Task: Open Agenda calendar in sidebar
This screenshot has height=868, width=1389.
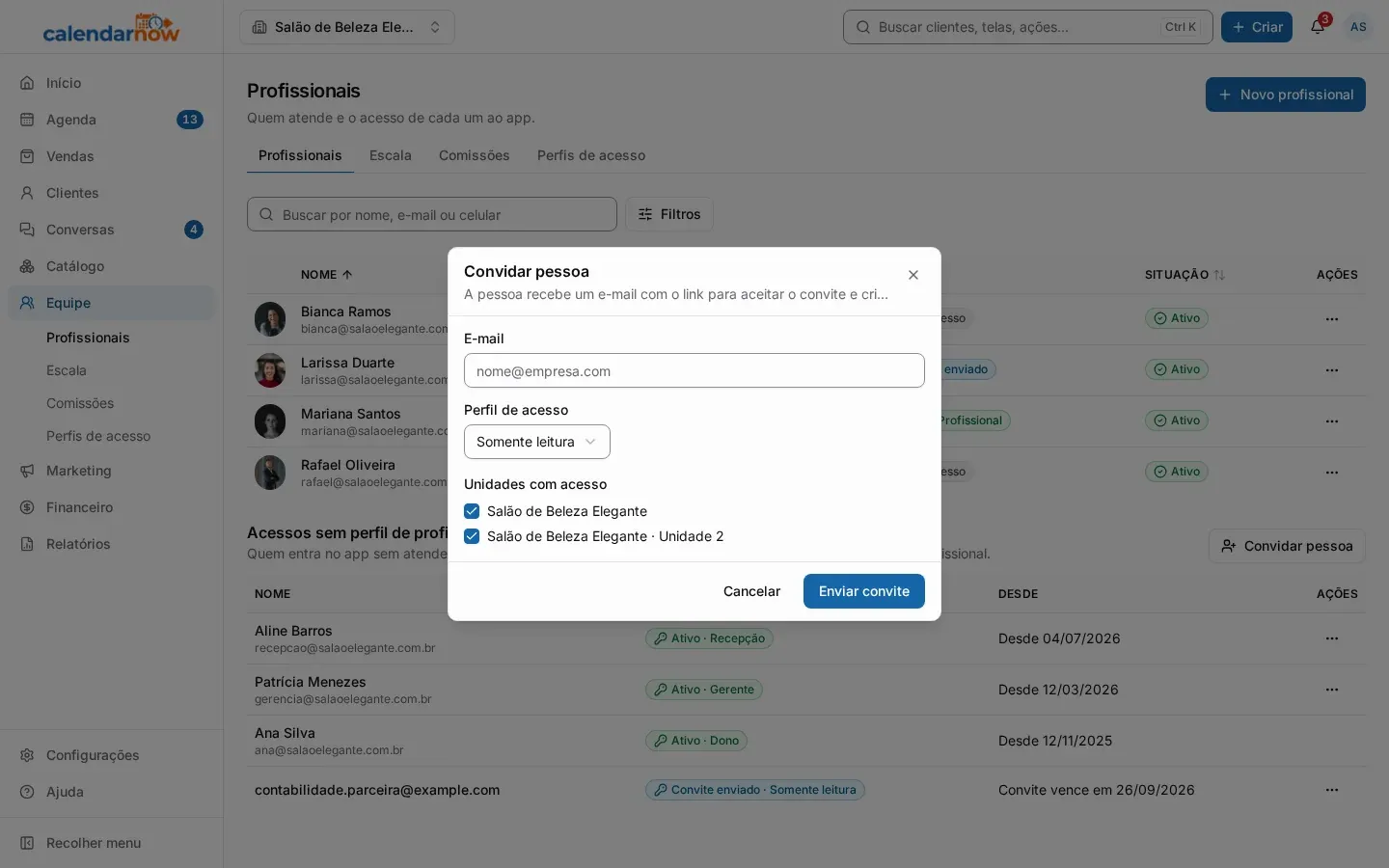Action: (112, 120)
